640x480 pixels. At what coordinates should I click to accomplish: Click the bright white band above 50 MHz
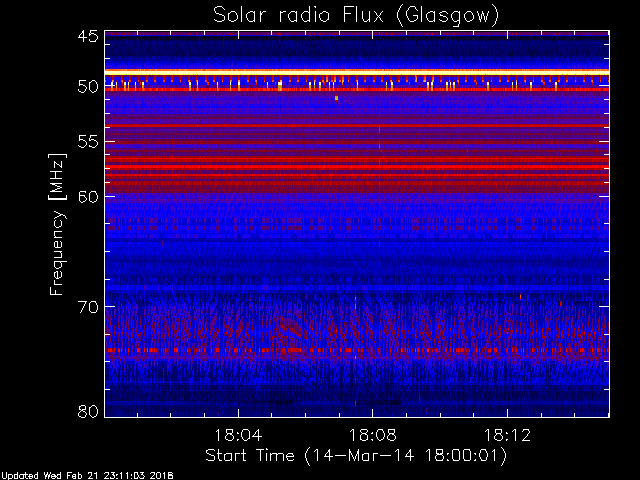pos(356,72)
